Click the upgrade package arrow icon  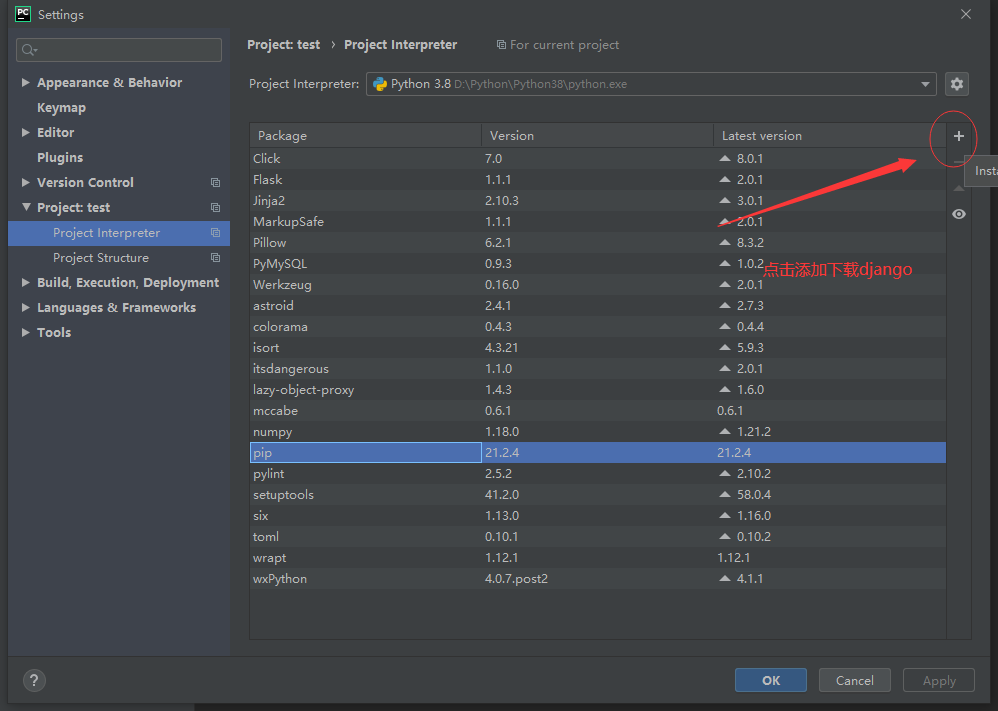point(959,188)
